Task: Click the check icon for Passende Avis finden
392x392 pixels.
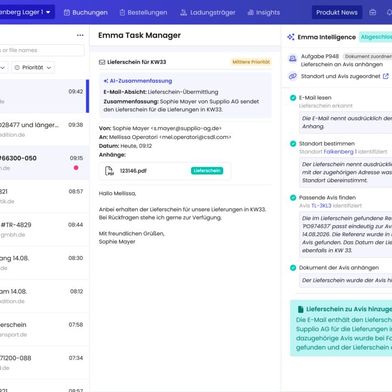Action: [x=293, y=198]
